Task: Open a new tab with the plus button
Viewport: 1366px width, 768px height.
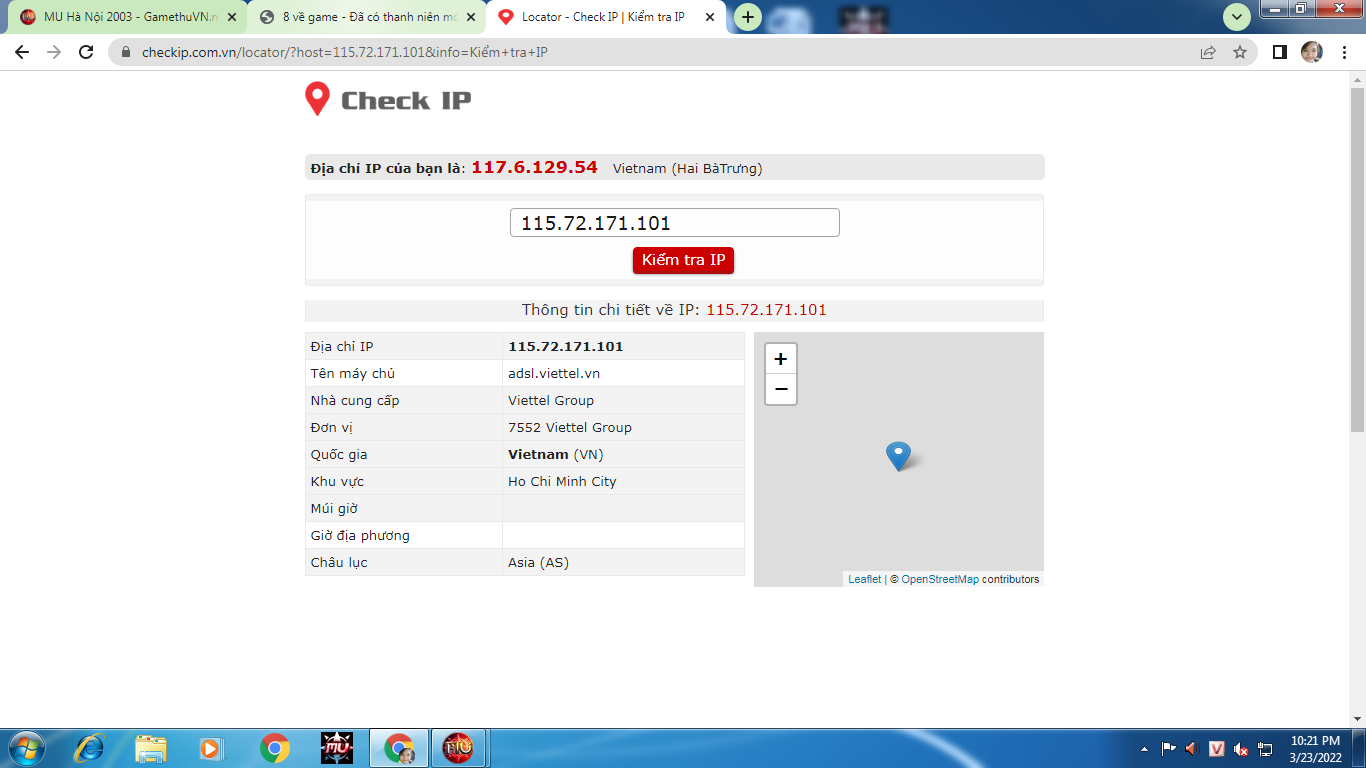Action: 748,17
